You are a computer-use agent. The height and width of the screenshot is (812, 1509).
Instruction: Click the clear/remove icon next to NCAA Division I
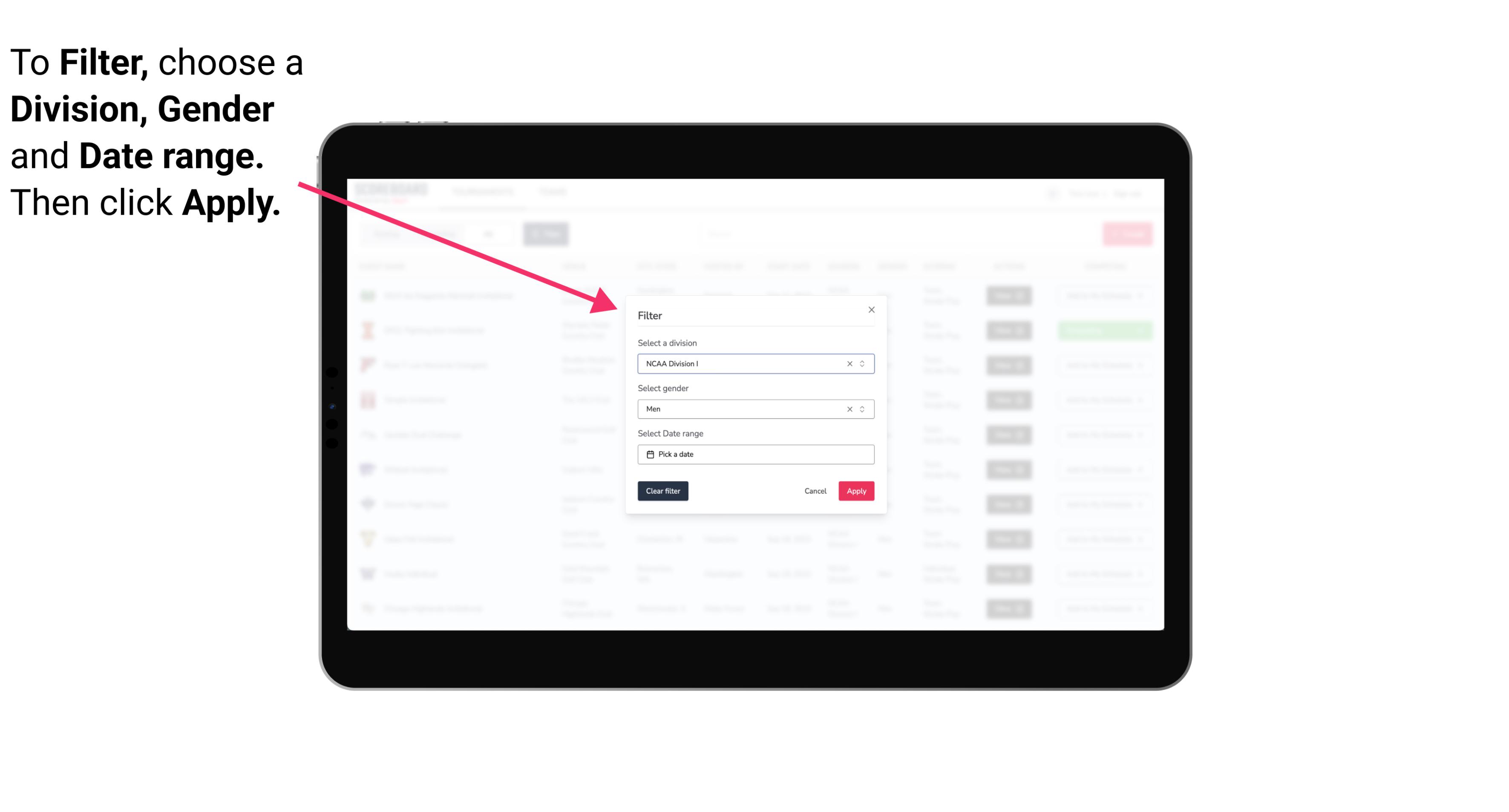(x=849, y=363)
